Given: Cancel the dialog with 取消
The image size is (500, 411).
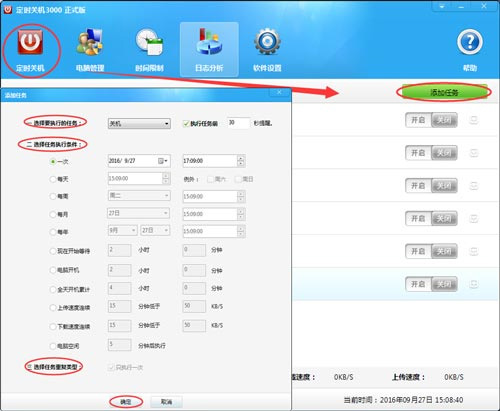Looking at the screenshot, I should (166, 402).
